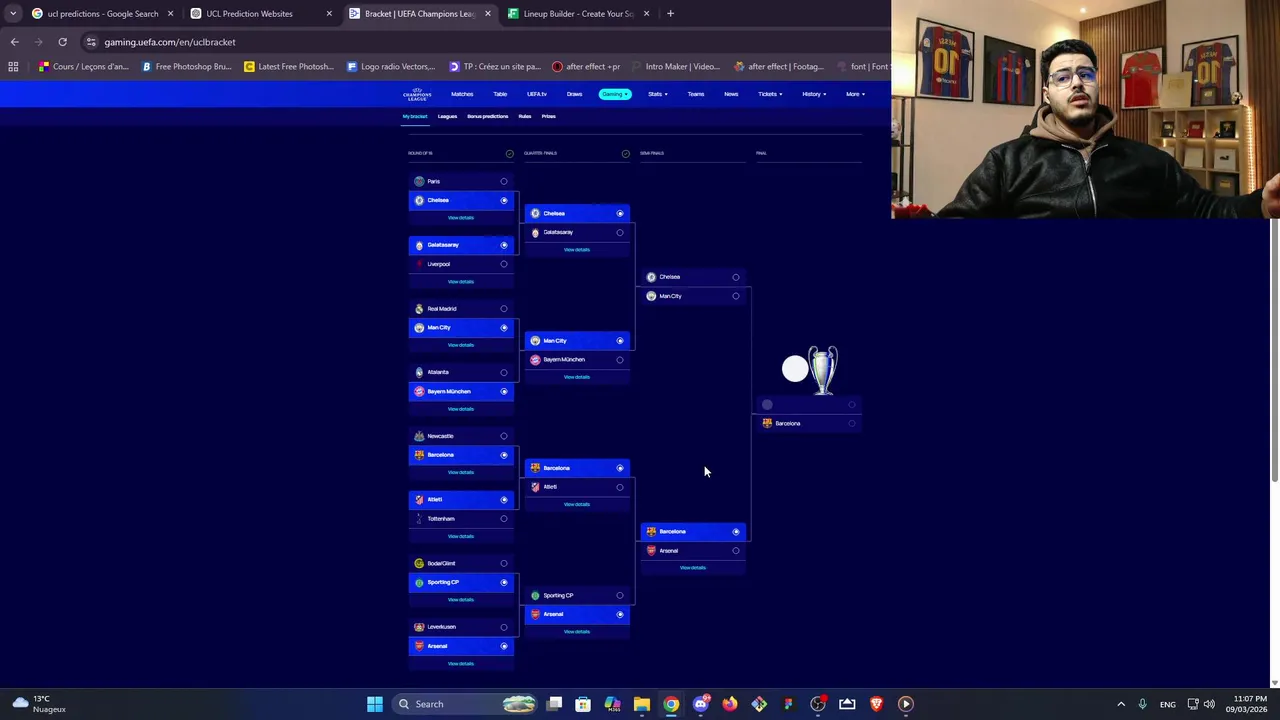The width and height of the screenshot is (1280, 720).
Task: Expand the More dropdown menu
Action: pos(854,94)
